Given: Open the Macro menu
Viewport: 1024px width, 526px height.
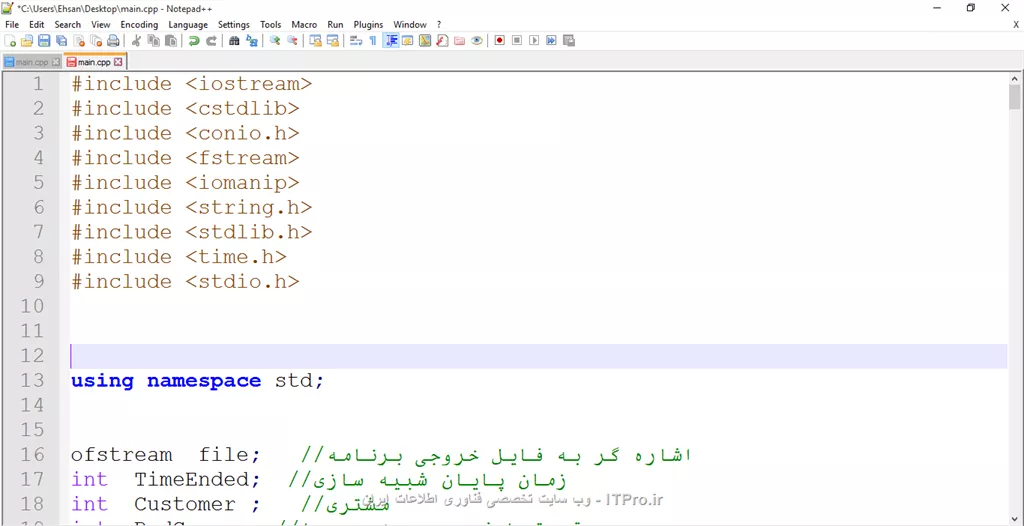Looking at the screenshot, I should pos(304,25).
